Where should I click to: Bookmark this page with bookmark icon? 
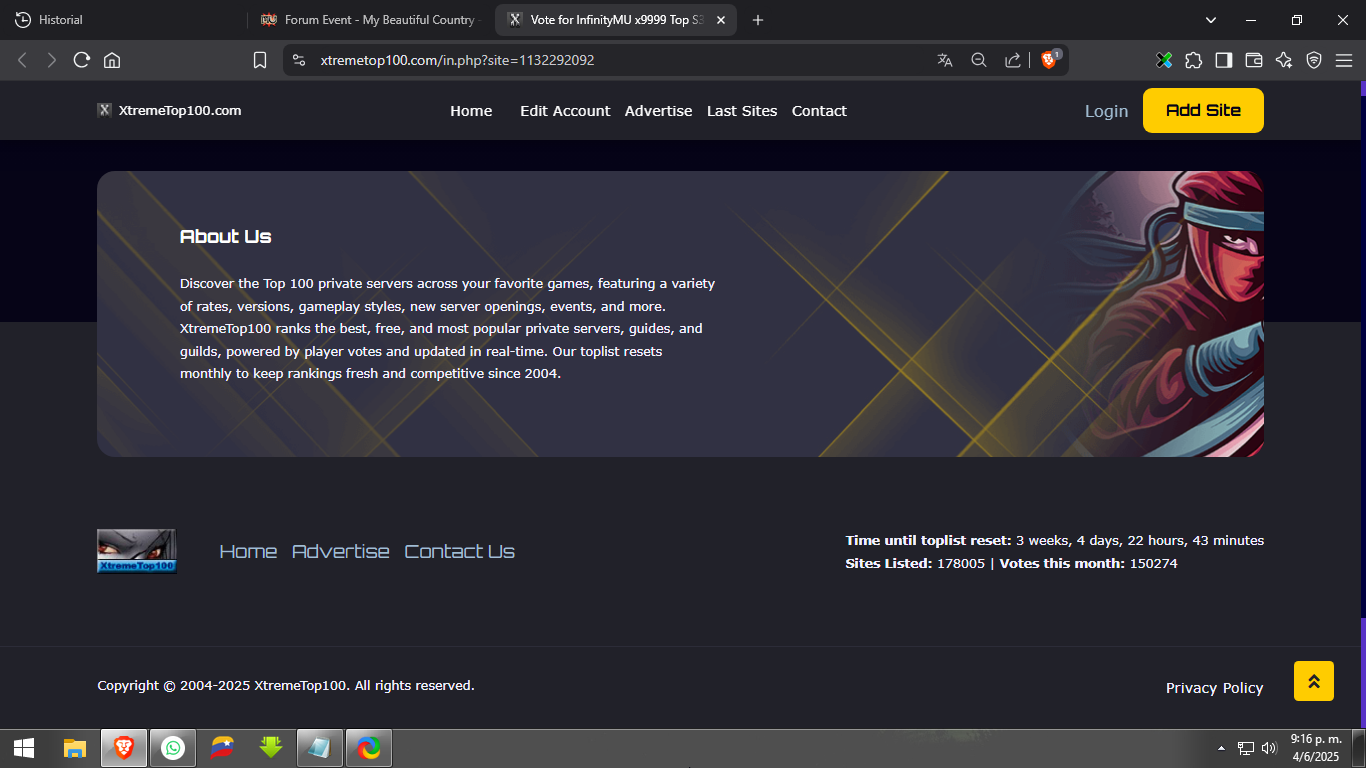(260, 60)
